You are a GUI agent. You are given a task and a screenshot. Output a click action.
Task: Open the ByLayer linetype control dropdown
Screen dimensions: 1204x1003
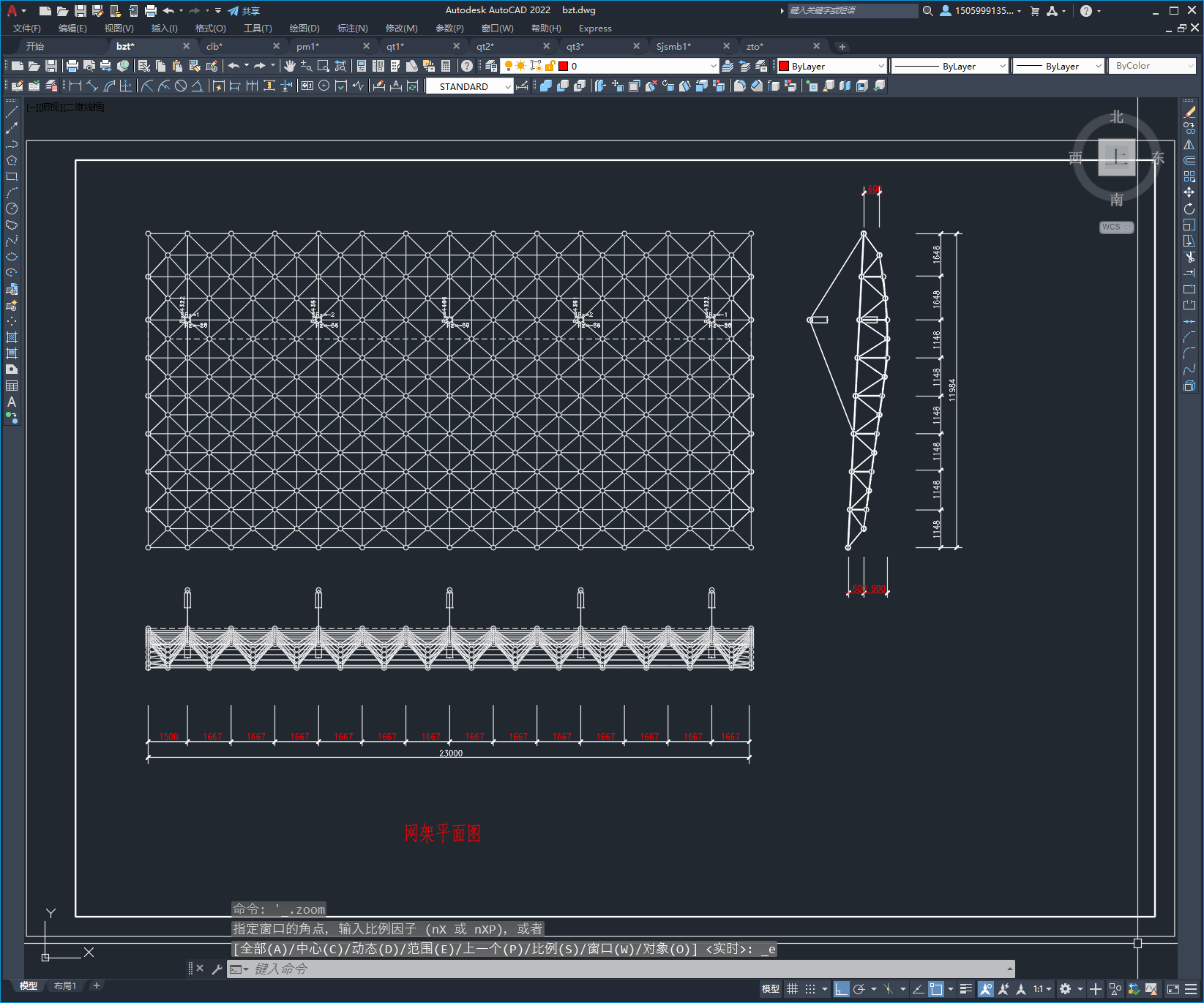point(951,66)
